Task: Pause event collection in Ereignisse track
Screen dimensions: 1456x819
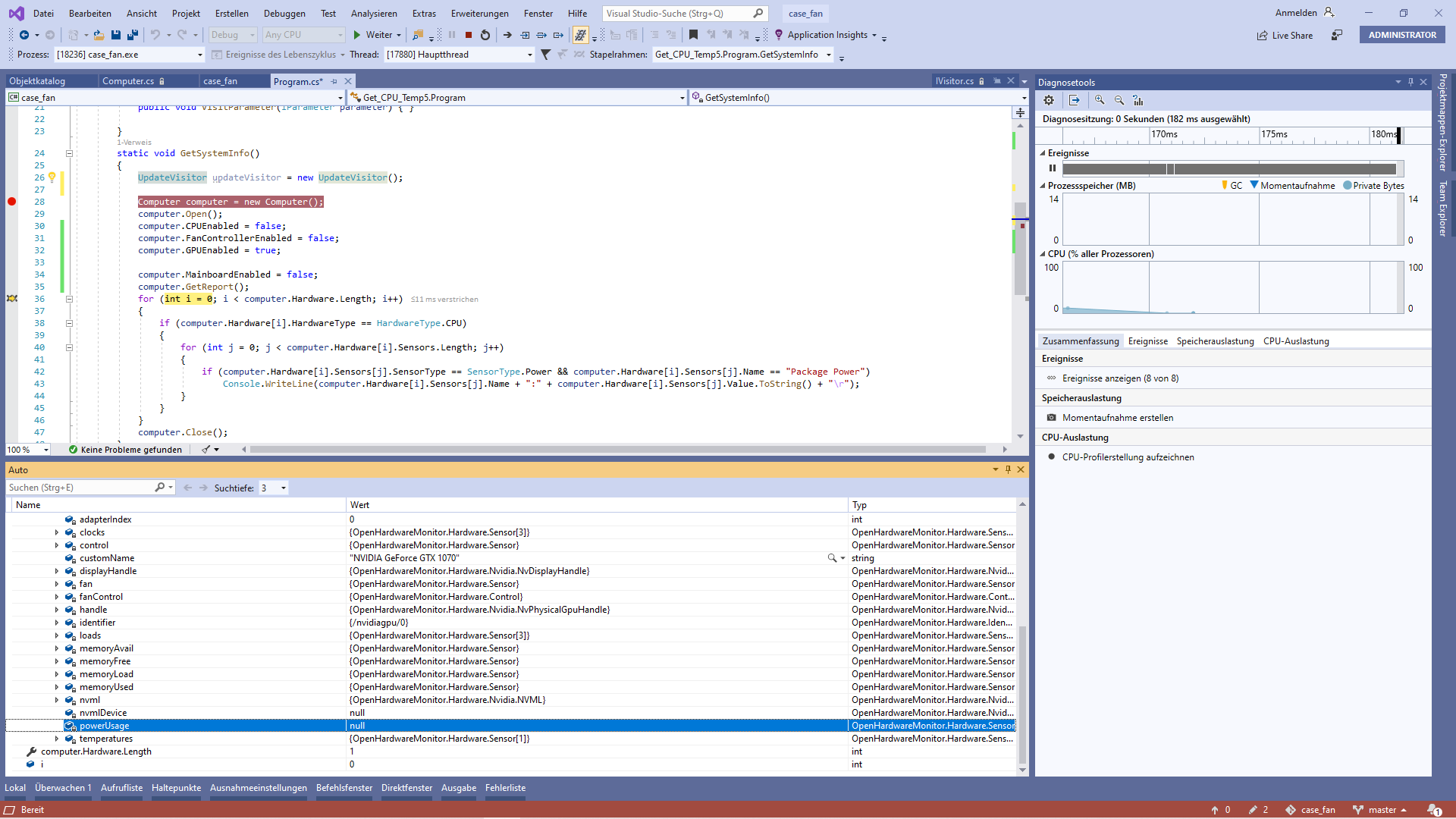Action: [x=1052, y=168]
